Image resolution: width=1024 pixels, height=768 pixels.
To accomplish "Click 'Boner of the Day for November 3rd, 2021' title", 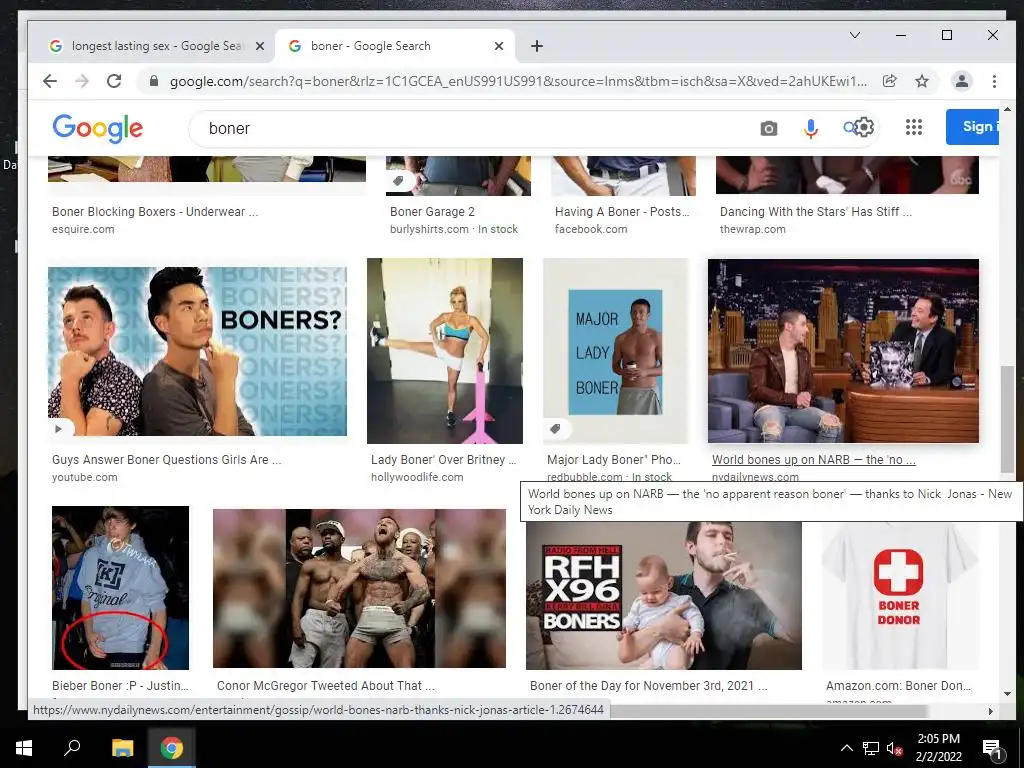I will point(648,686).
